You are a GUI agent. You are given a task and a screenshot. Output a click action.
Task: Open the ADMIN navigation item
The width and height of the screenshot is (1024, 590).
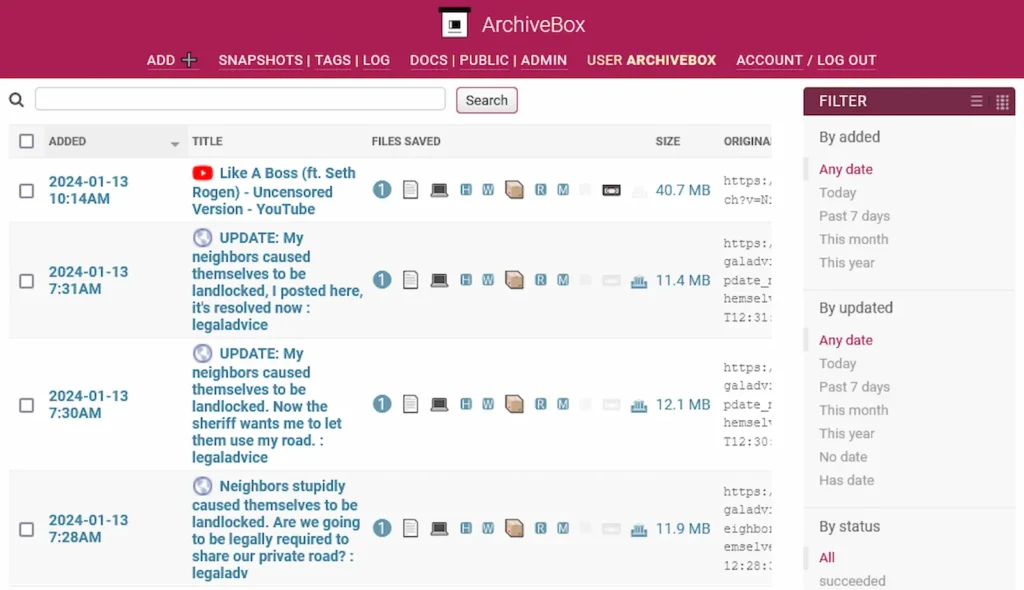pos(544,61)
